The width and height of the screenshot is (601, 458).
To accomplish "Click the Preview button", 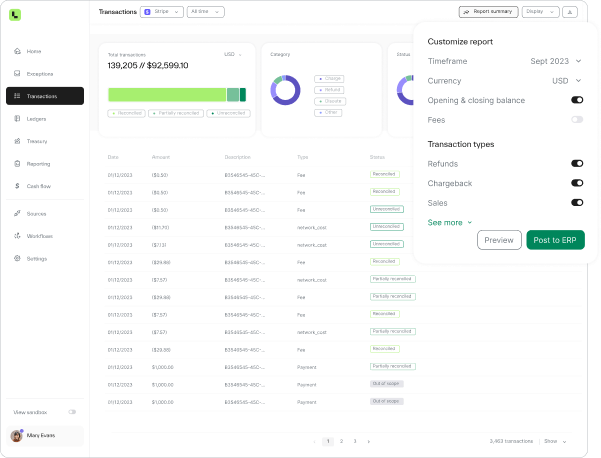I will click(499, 240).
